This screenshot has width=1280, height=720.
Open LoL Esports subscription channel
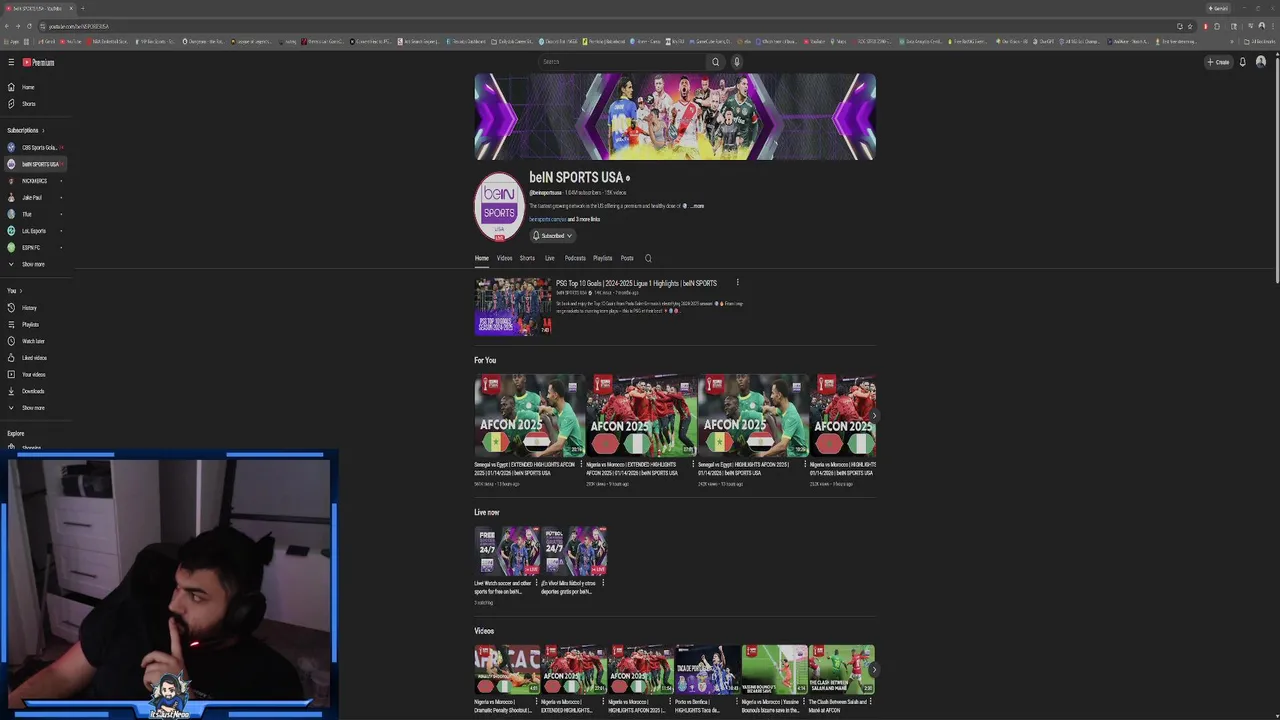point(35,231)
